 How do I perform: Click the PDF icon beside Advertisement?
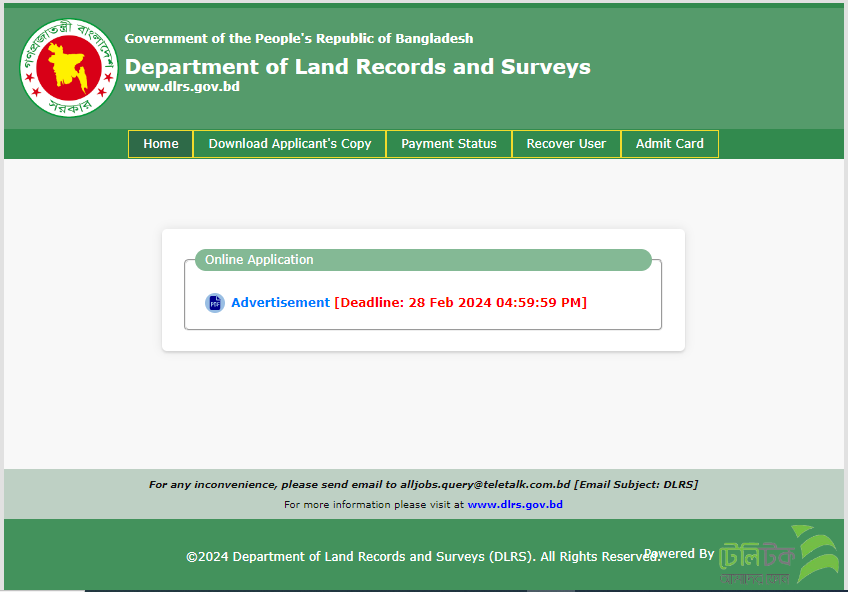click(x=215, y=303)
